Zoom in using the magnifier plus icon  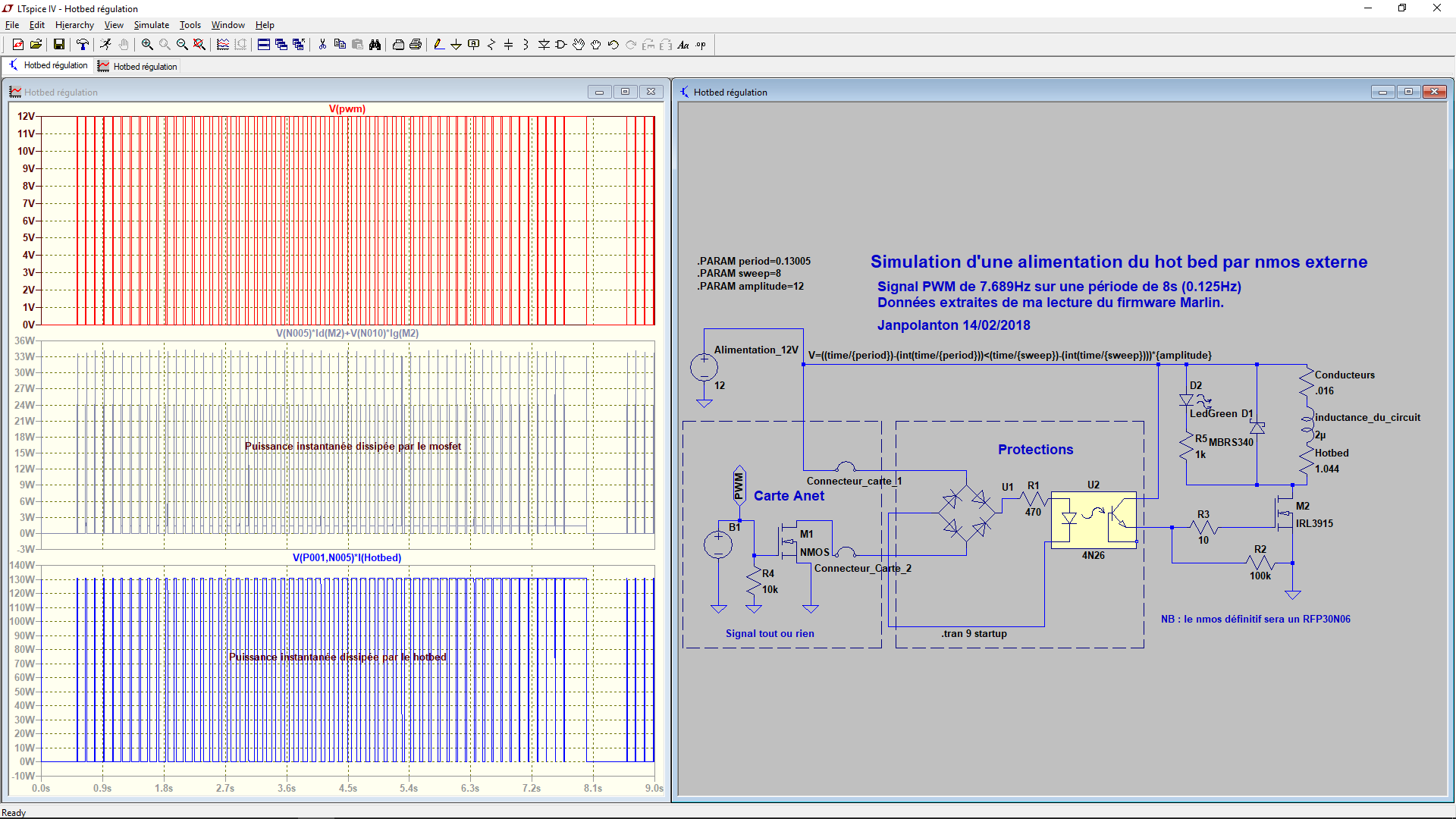[147, 45]
